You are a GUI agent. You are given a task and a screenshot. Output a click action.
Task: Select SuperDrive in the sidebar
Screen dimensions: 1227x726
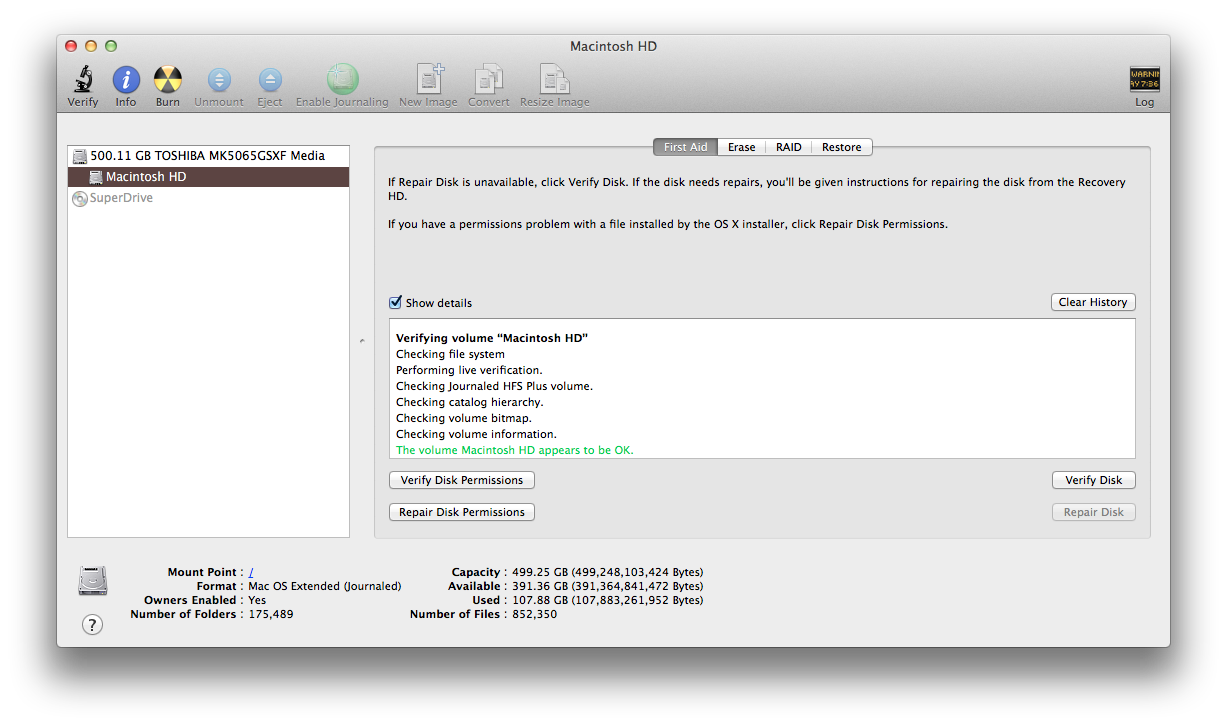coord(208,198)
